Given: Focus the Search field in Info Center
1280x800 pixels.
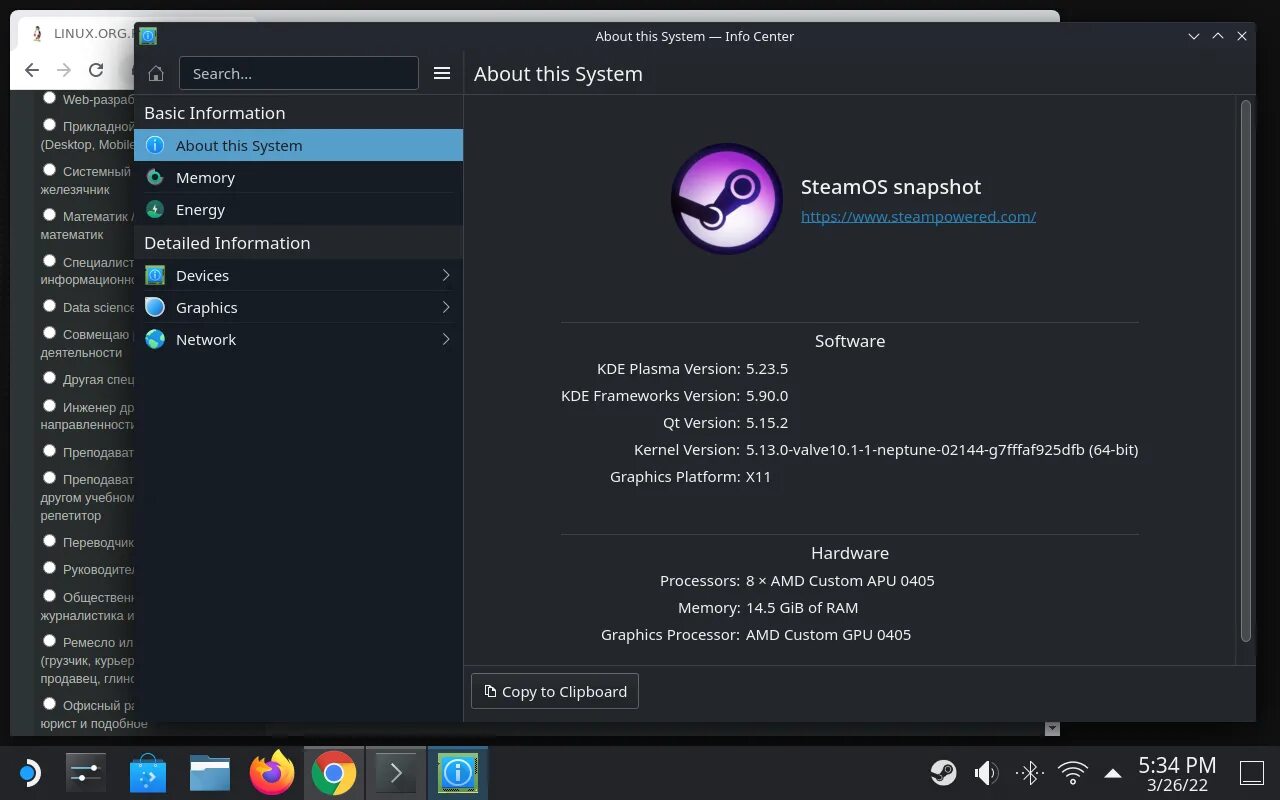Looking at the screenshot, I should pos(298,73).
